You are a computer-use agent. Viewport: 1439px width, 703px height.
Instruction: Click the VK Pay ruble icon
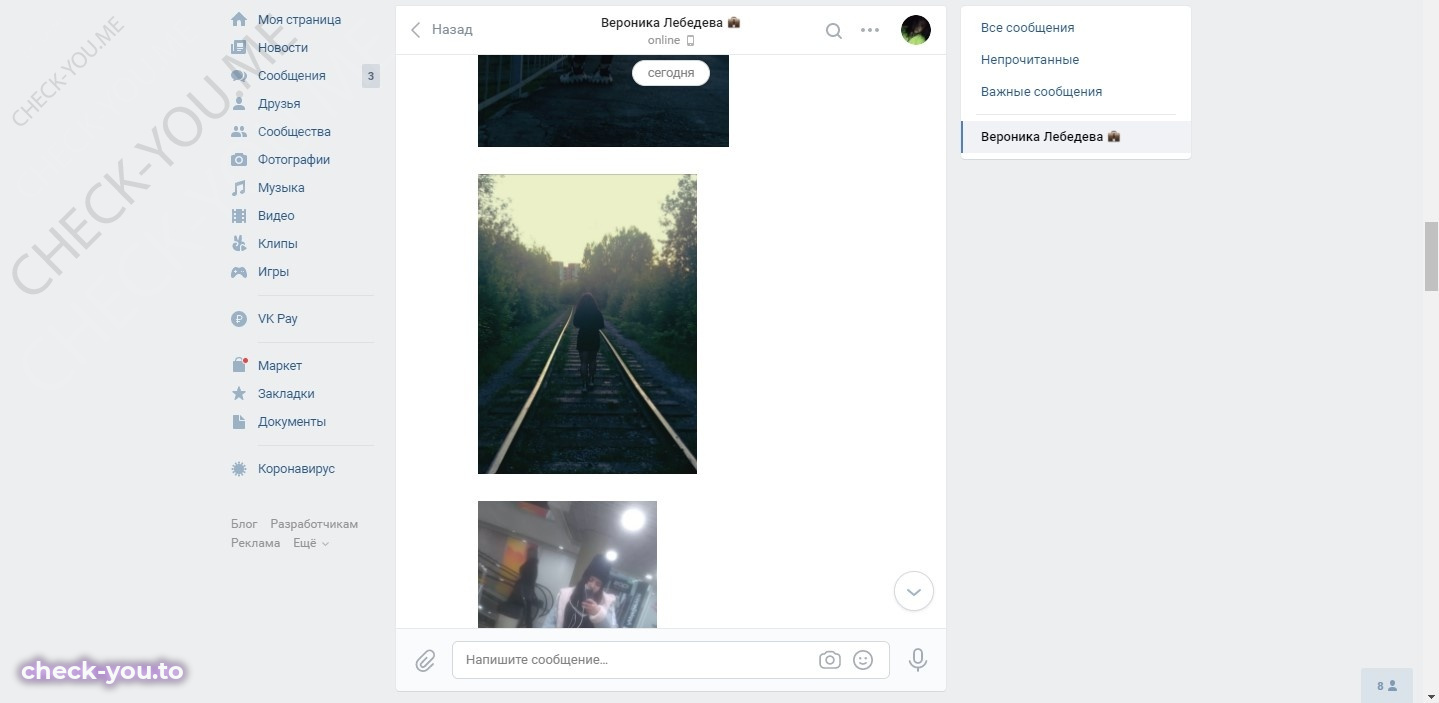239,319
